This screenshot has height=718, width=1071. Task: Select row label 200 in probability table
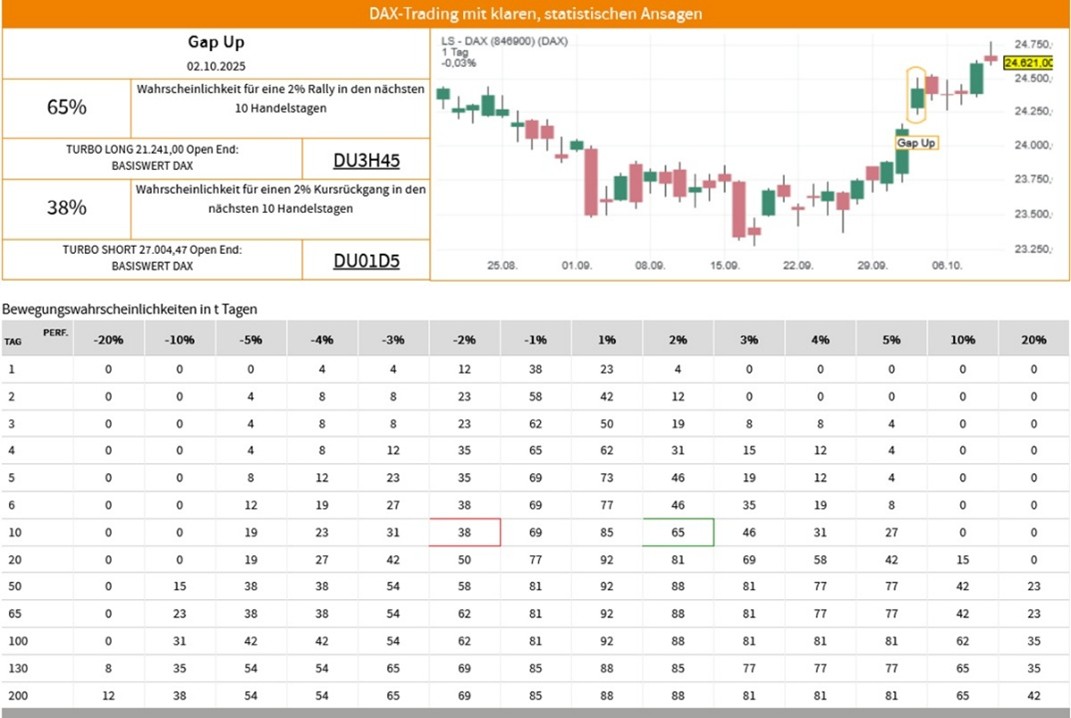click(x=13, y=695)
